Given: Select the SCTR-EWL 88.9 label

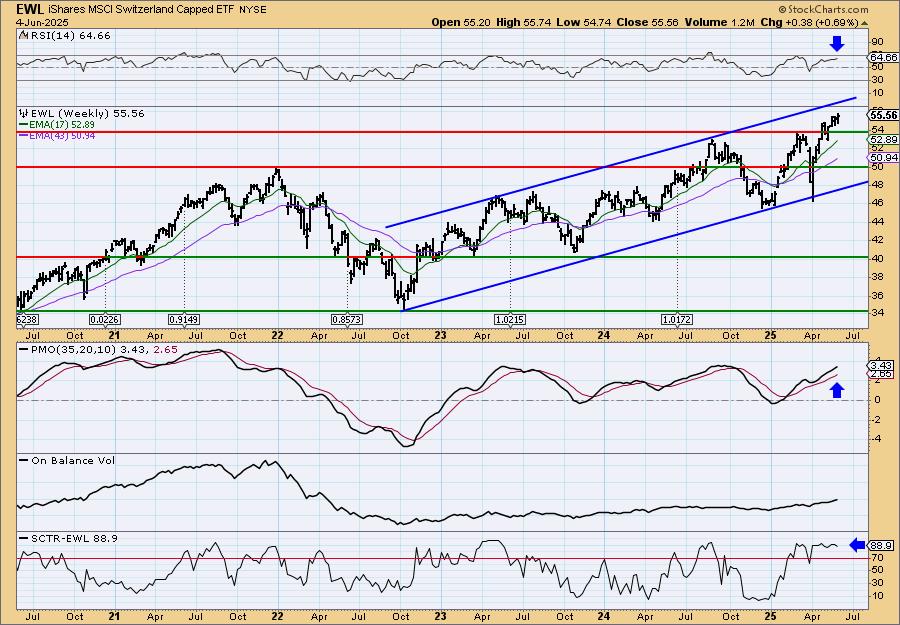Looking at the screenshot, I should [69, 538].
